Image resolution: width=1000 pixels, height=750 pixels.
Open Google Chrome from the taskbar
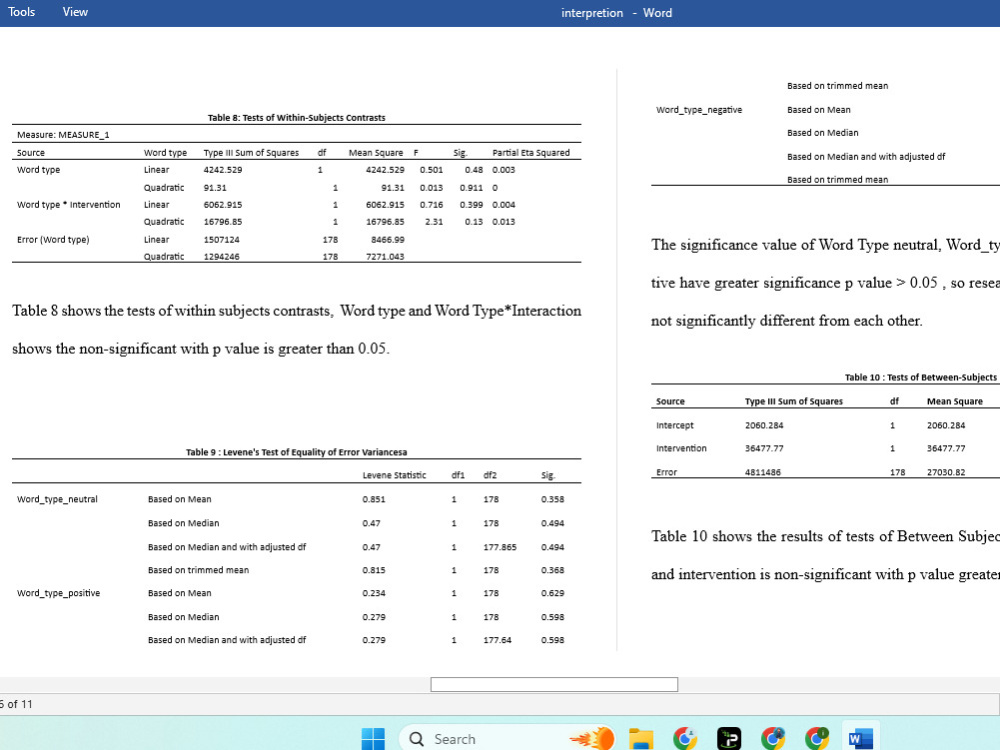[685, 738]
